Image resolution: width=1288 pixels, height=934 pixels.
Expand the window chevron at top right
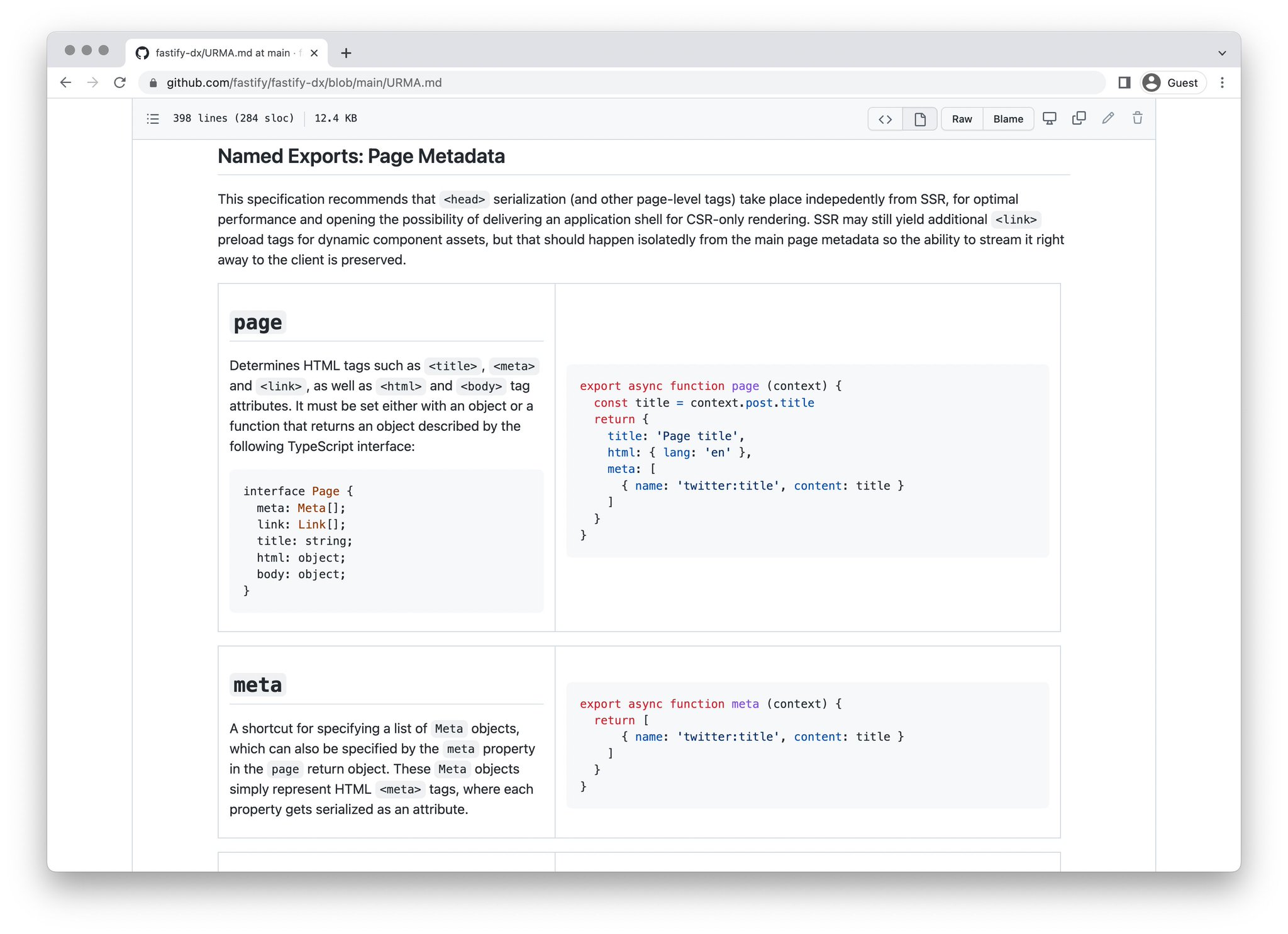(x=1222, y=53)
